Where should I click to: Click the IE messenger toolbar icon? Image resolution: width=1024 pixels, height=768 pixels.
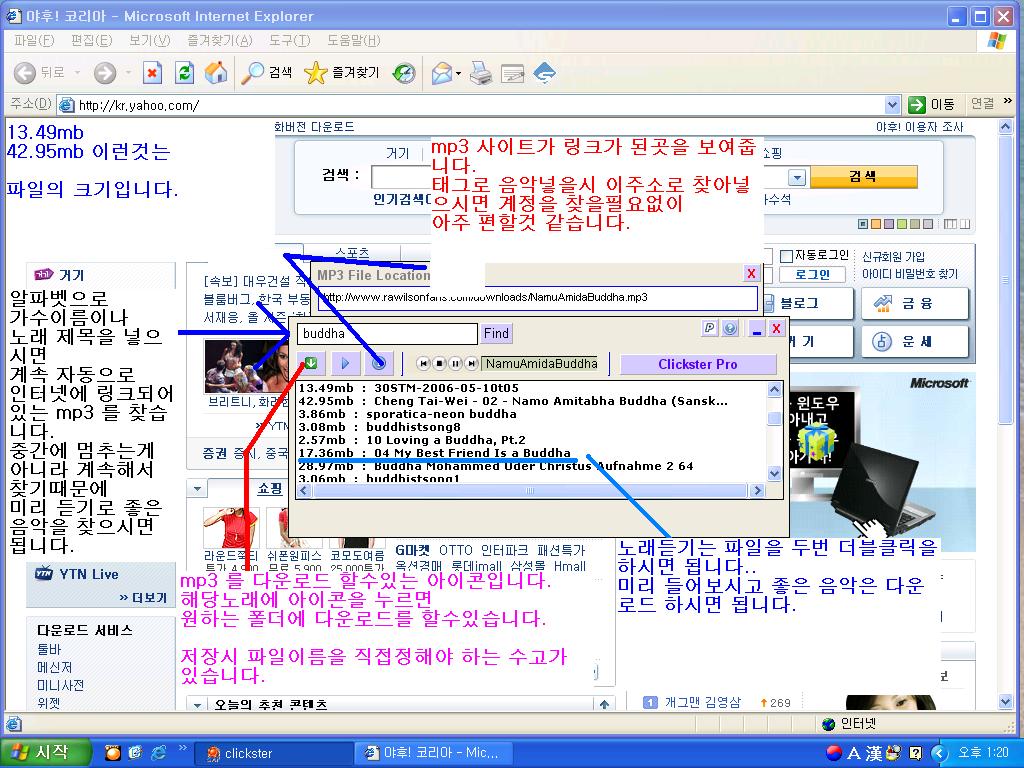(x=544, y=72)
